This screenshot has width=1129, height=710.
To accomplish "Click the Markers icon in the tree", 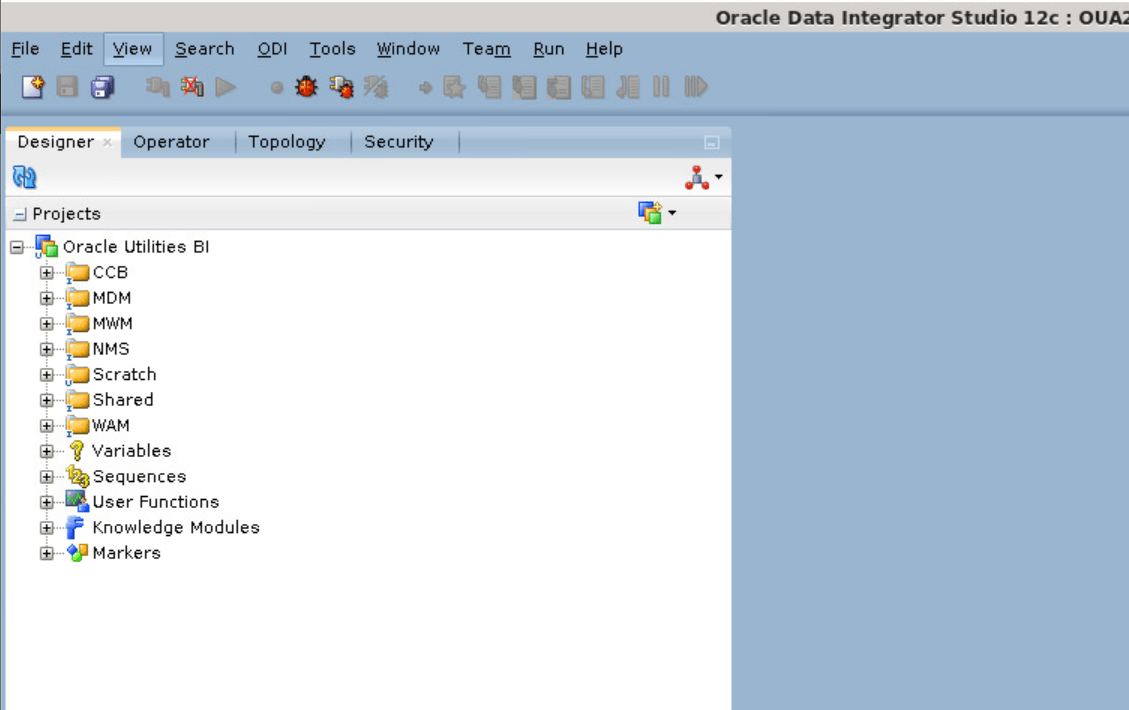I will (76, 552).
